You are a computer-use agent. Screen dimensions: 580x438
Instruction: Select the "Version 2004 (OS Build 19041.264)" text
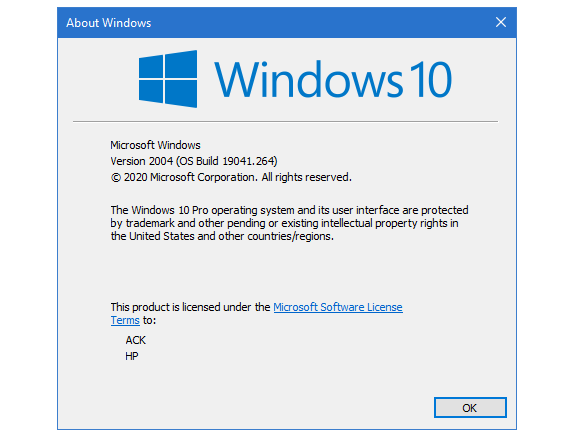(194, 161)
